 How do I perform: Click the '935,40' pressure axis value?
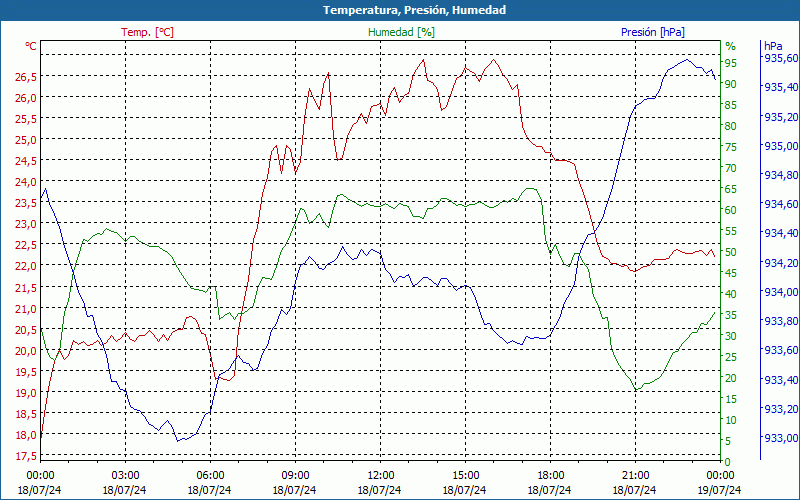tap(781, 87)
